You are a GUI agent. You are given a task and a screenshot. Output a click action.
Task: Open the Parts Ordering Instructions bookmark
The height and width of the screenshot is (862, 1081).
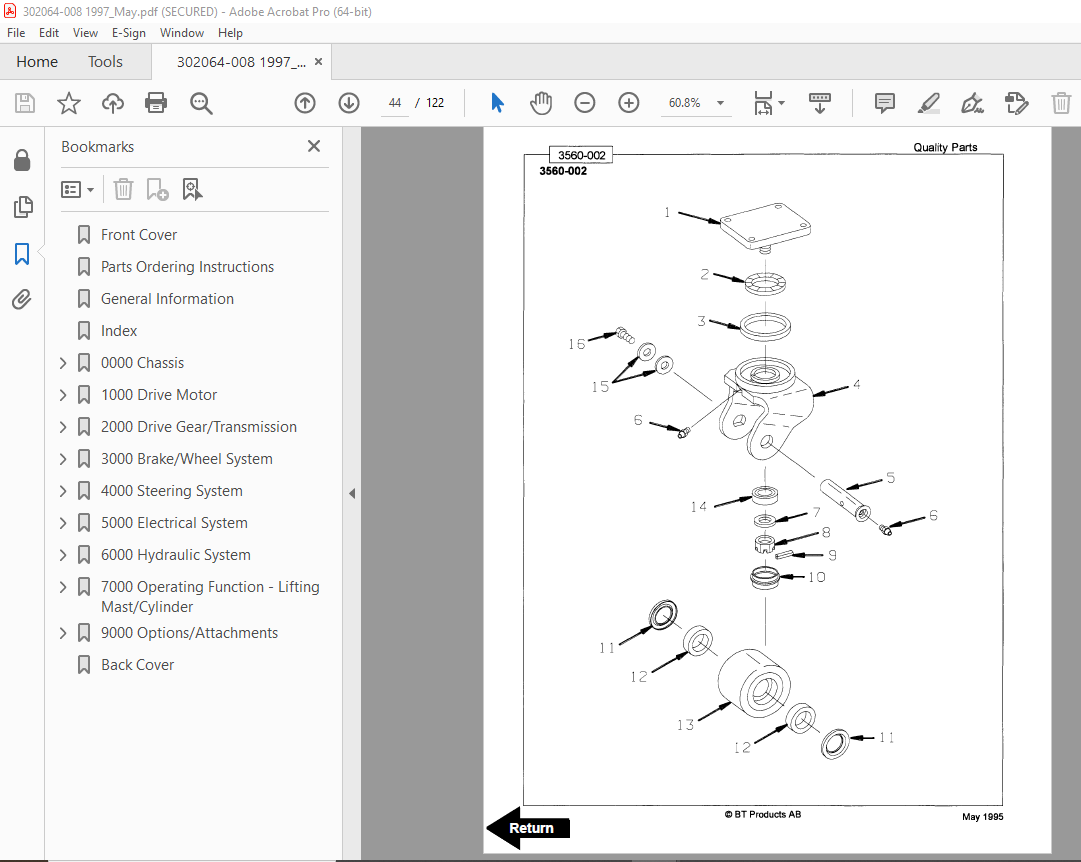click(187, 267)
